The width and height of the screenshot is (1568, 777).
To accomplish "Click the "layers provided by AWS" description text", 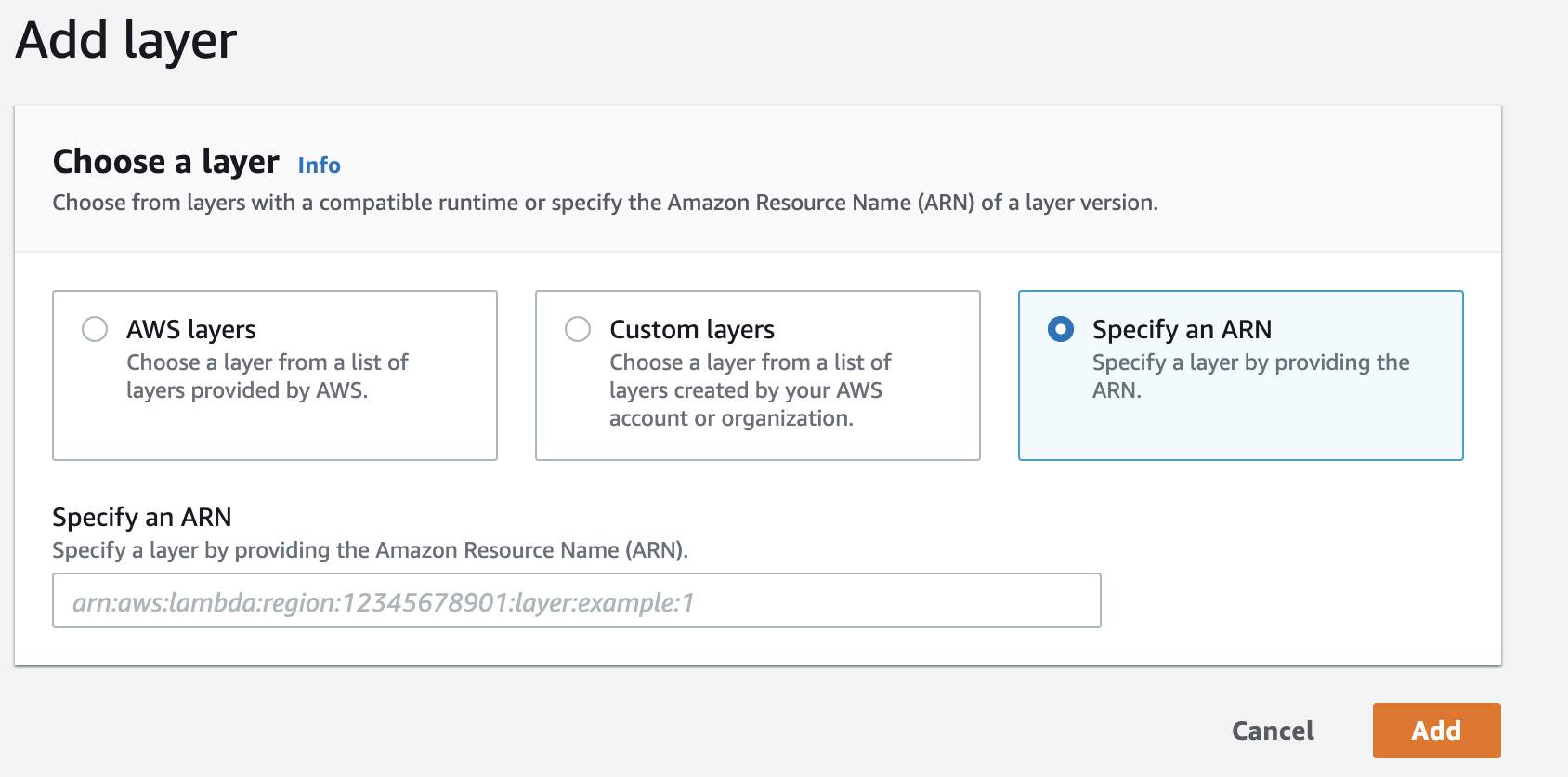I will coord(247,390).
